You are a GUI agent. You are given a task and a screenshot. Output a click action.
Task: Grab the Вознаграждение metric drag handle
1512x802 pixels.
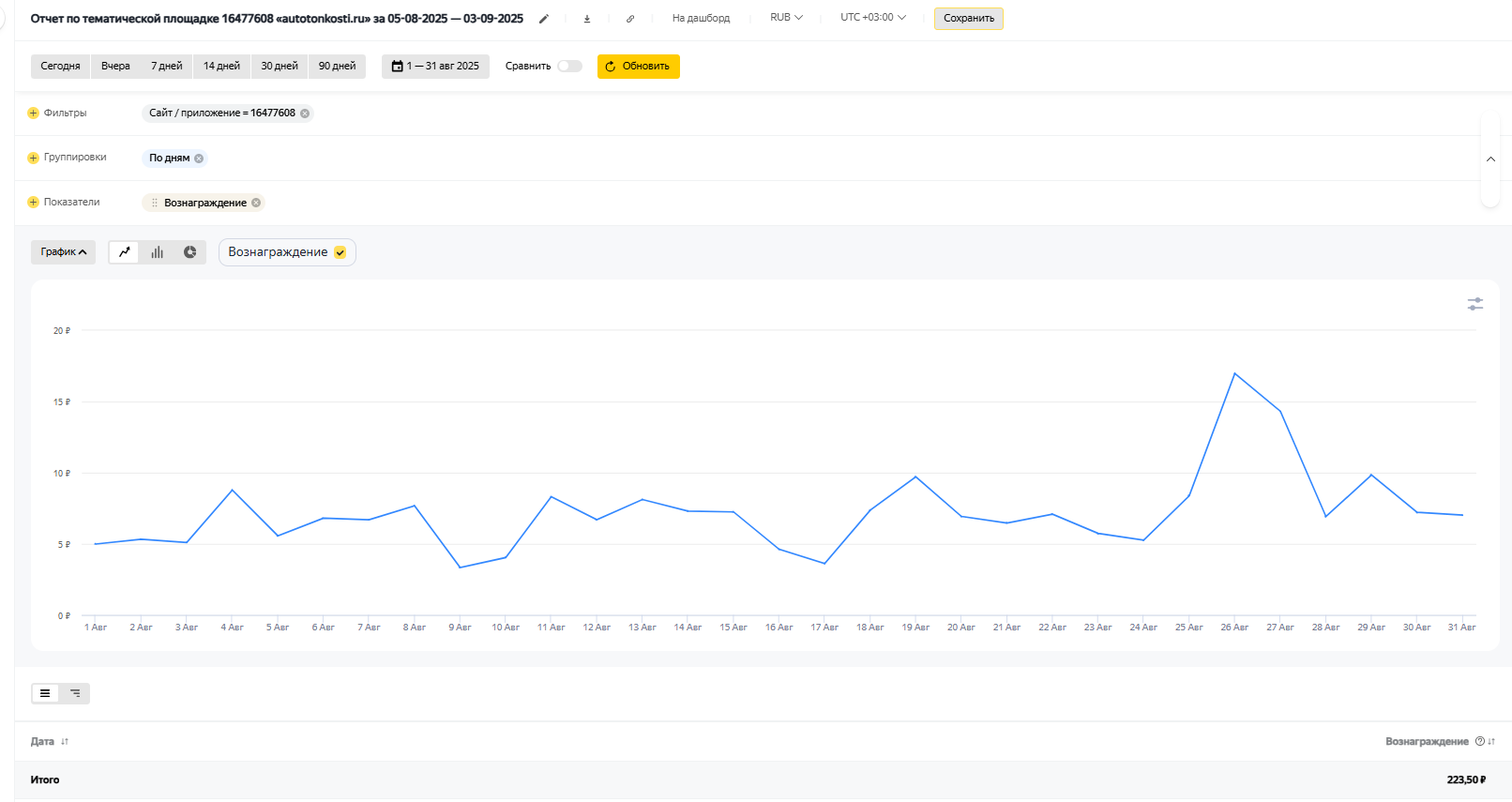[x=155, y=203]
